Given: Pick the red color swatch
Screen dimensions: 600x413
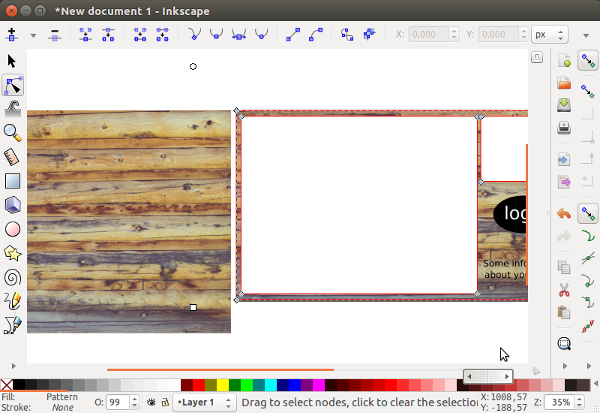Looking at the screenshot, I should click(199, 385).
